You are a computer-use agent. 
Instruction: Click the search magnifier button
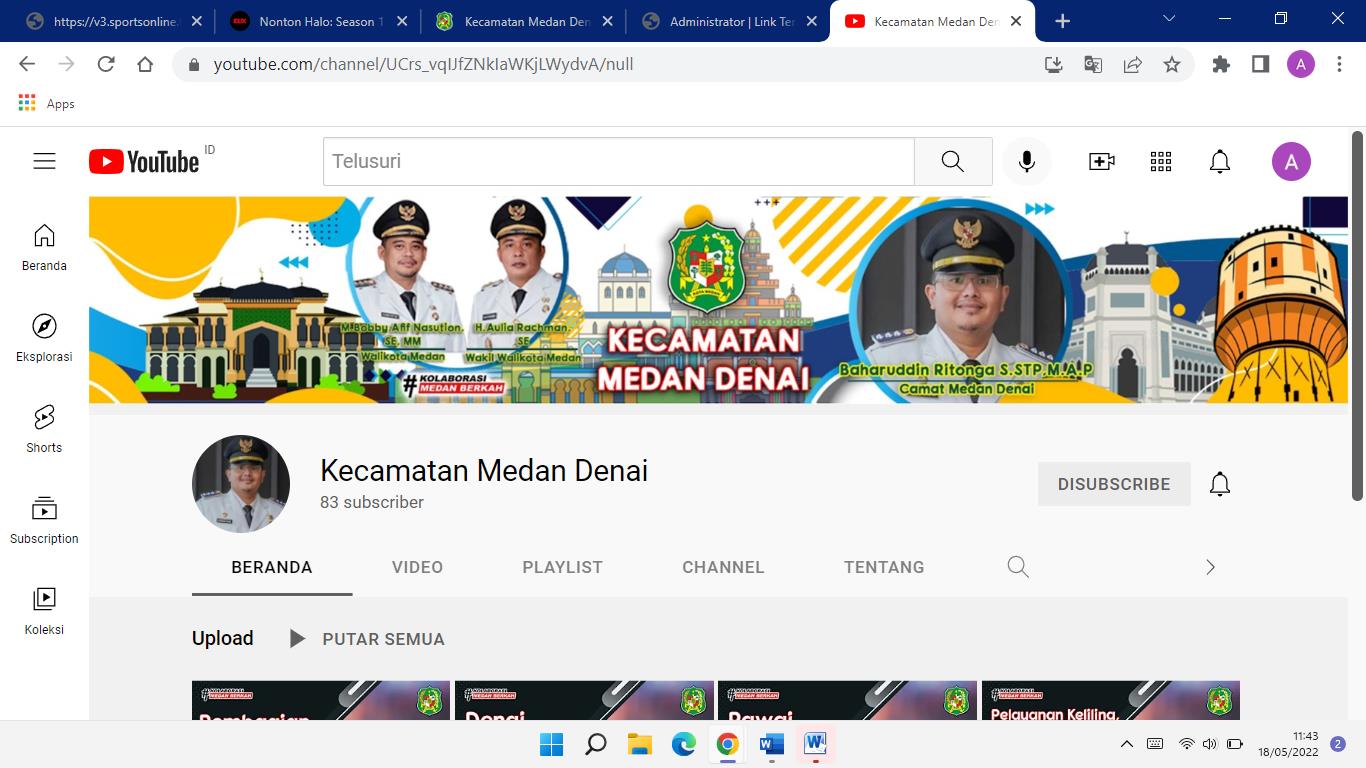pos(953,161)
